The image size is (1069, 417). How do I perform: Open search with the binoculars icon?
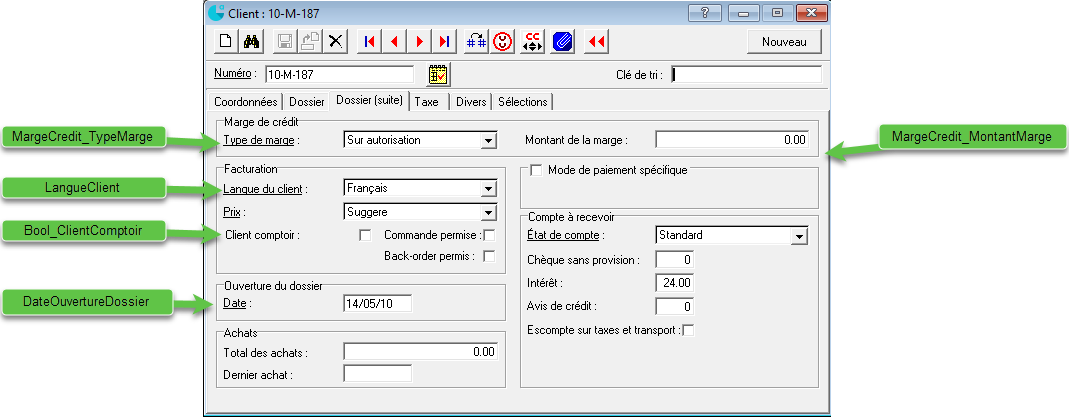pyautogui.click(x=252, y=41)
